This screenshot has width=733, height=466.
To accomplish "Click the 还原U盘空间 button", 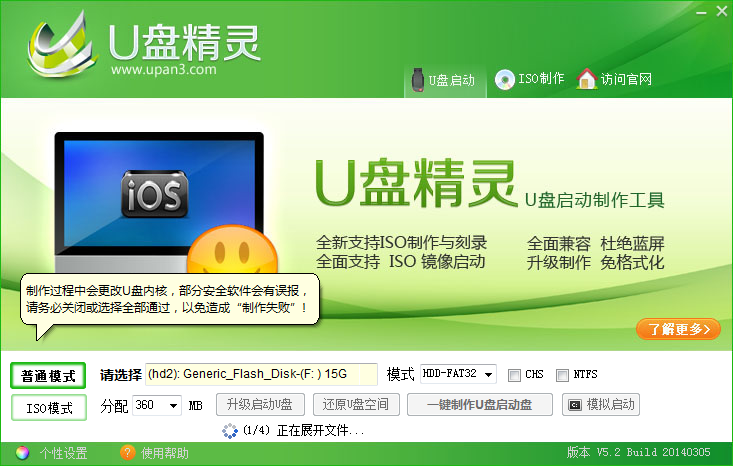I will coord(356,405).
